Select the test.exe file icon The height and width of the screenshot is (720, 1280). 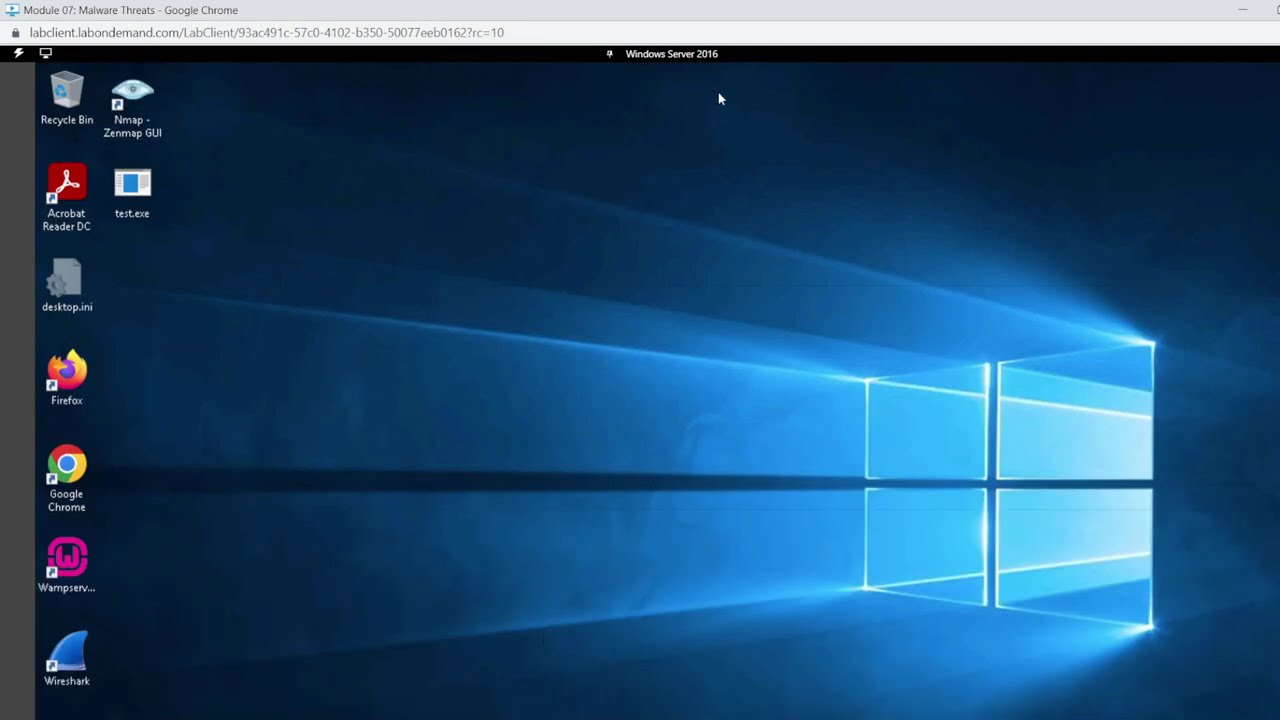(132, 193)
